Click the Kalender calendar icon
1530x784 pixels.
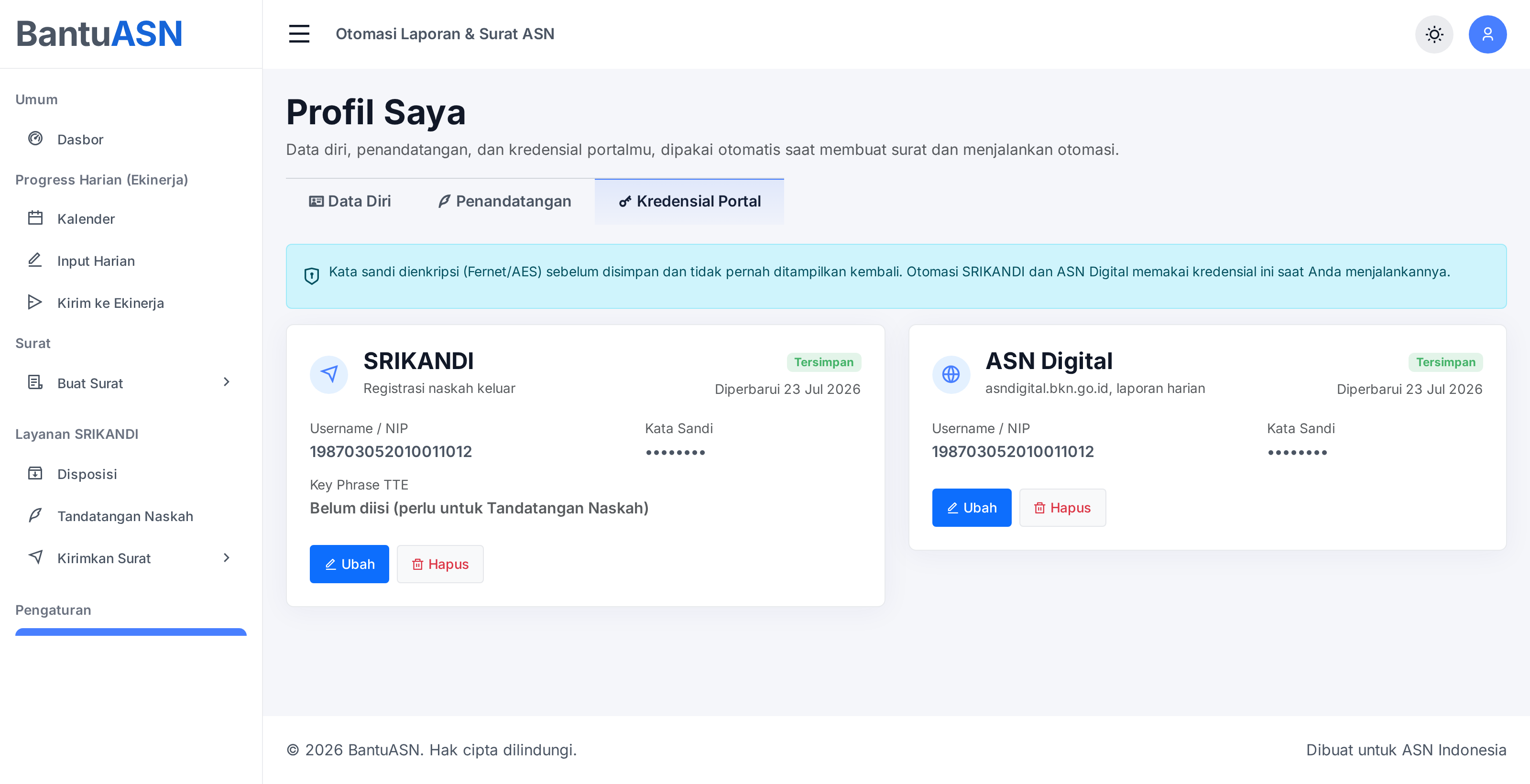coord(36,218)
